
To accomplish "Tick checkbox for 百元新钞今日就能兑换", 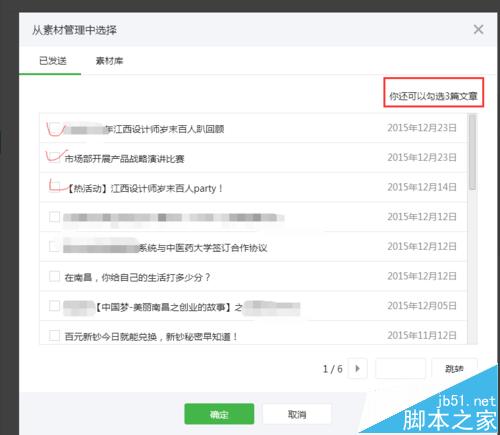I will pos(54,335).
